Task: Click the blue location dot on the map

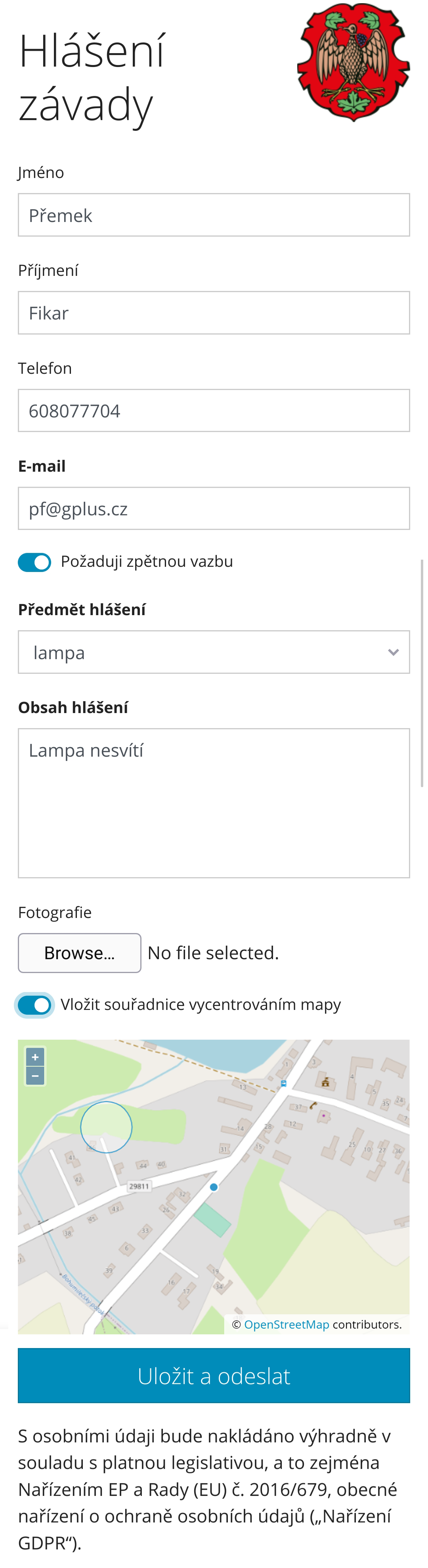Action: [x=214, y=1187]
